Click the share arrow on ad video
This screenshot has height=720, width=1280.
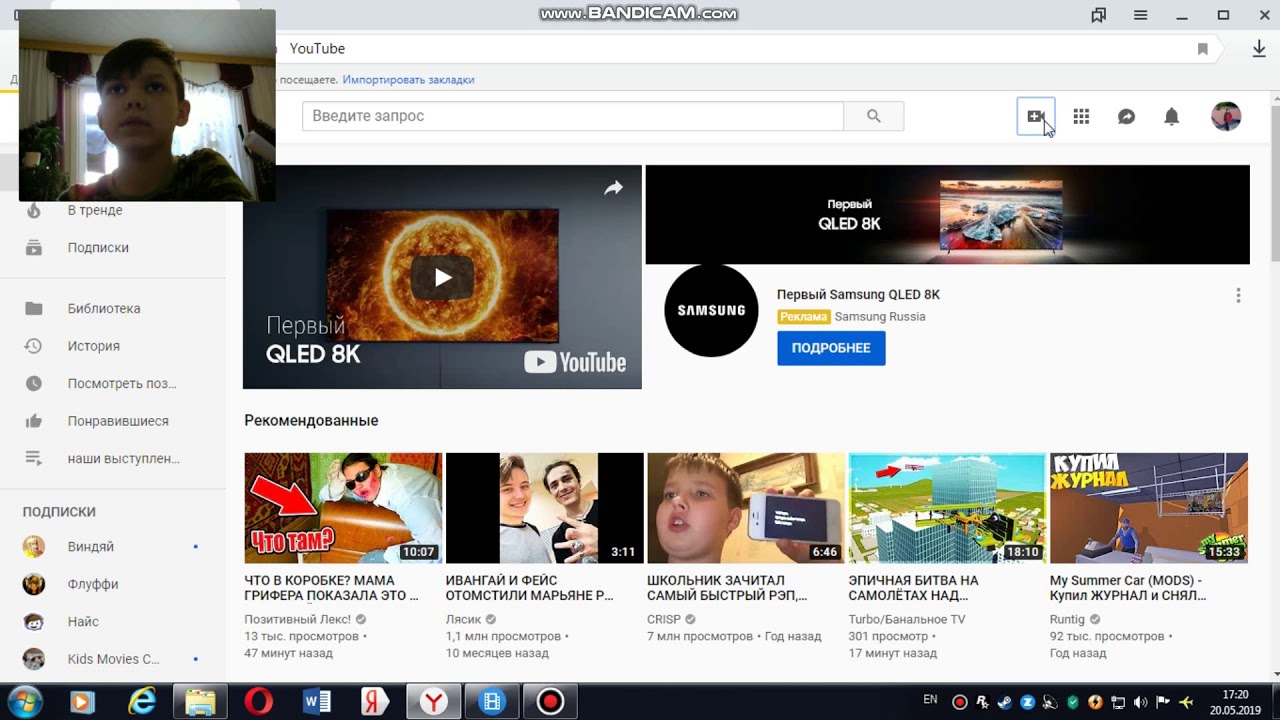[x=613, y=188]
